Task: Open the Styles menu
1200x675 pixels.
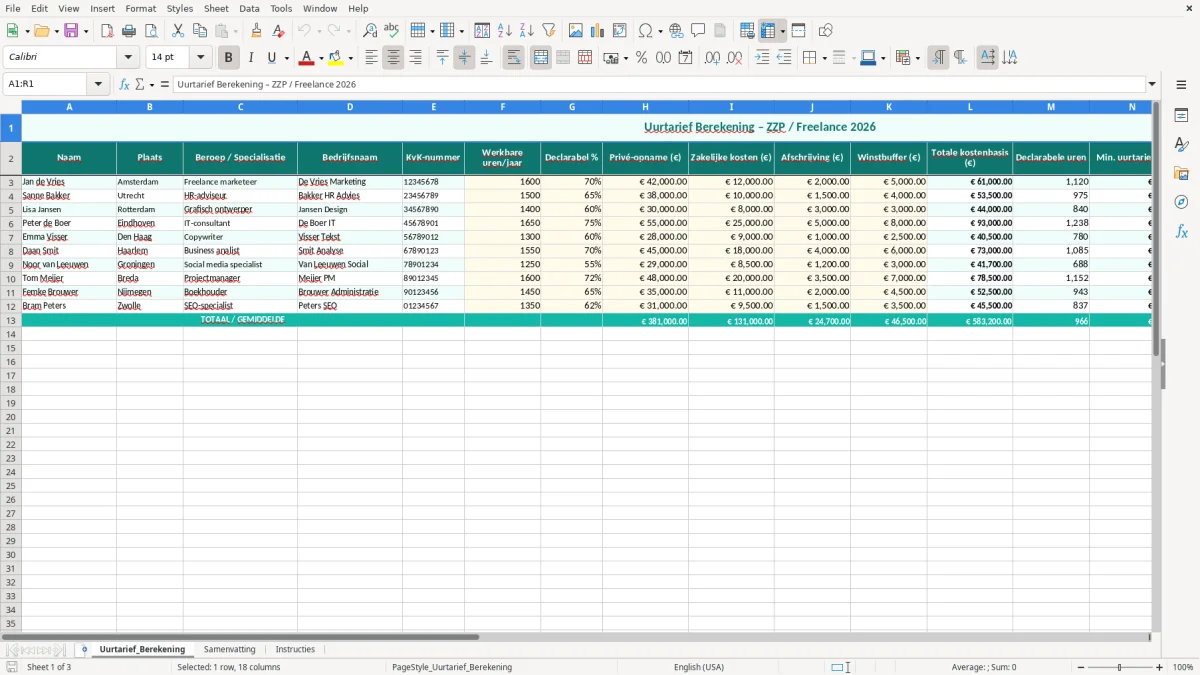Action: point(180,8)
